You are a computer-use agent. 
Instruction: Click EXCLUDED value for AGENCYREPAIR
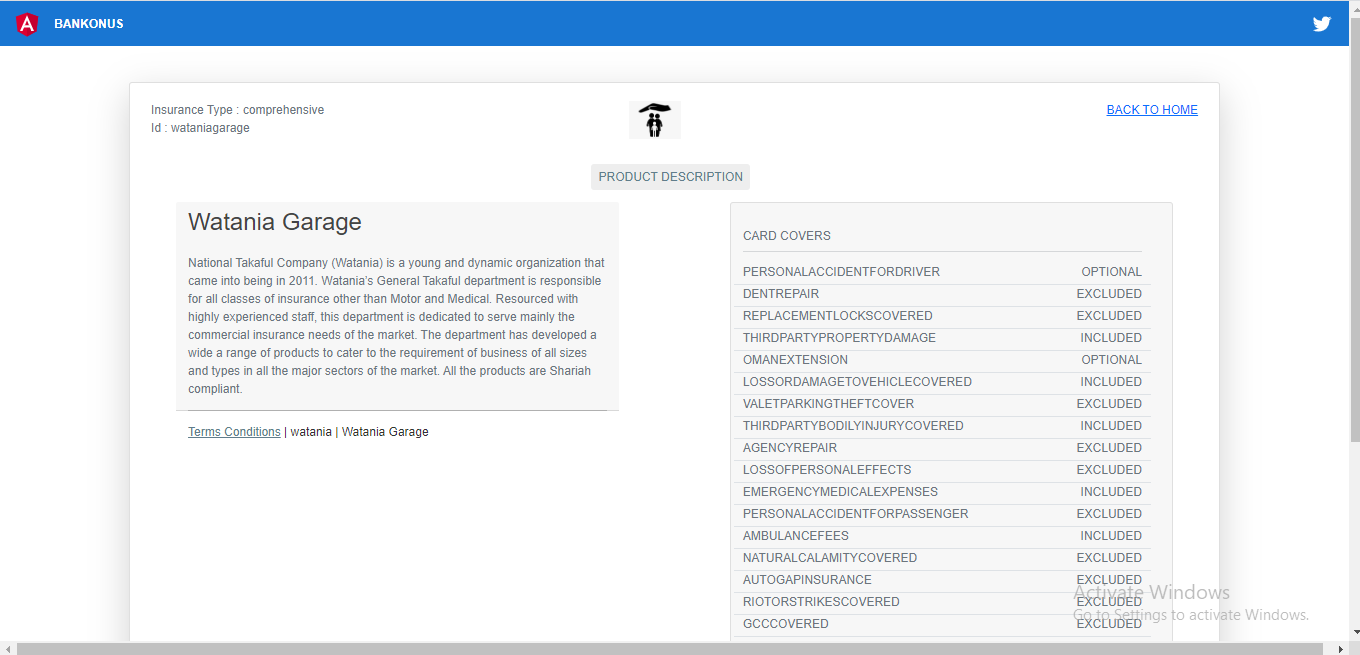pyautogui.click(x=1109, y=448)
